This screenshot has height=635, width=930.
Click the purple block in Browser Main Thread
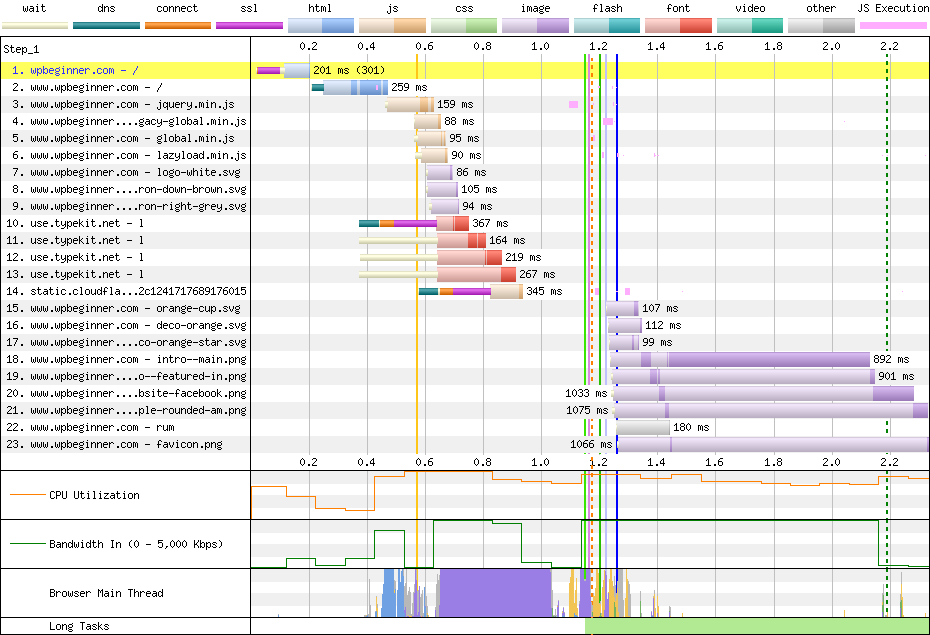coord(495,592)
